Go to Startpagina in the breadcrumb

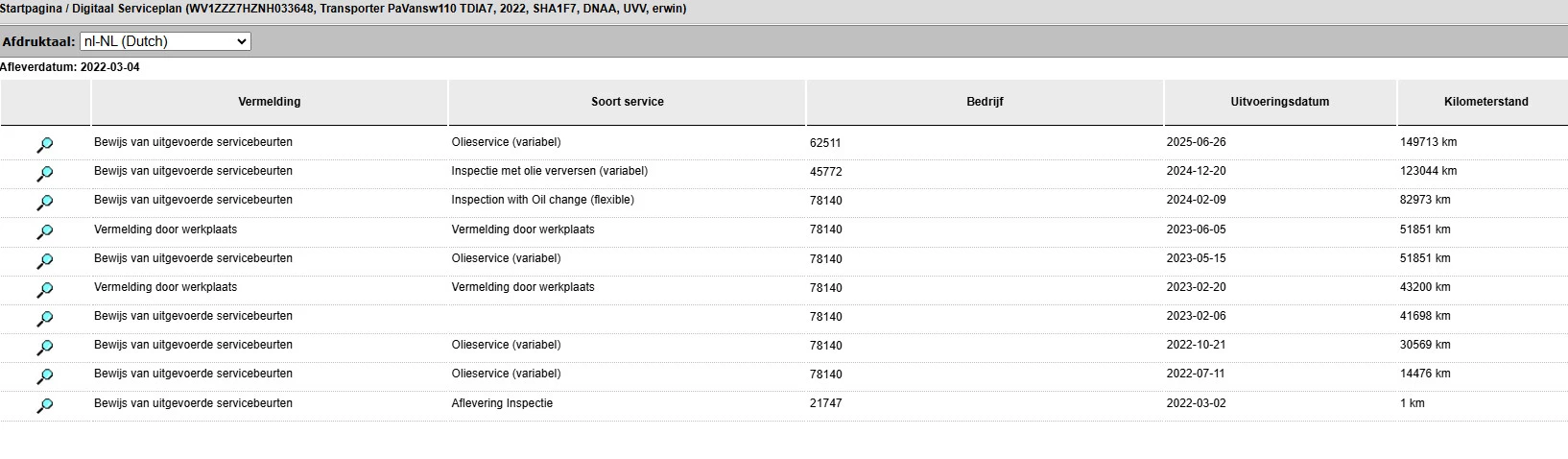click(x=31, y=9)
